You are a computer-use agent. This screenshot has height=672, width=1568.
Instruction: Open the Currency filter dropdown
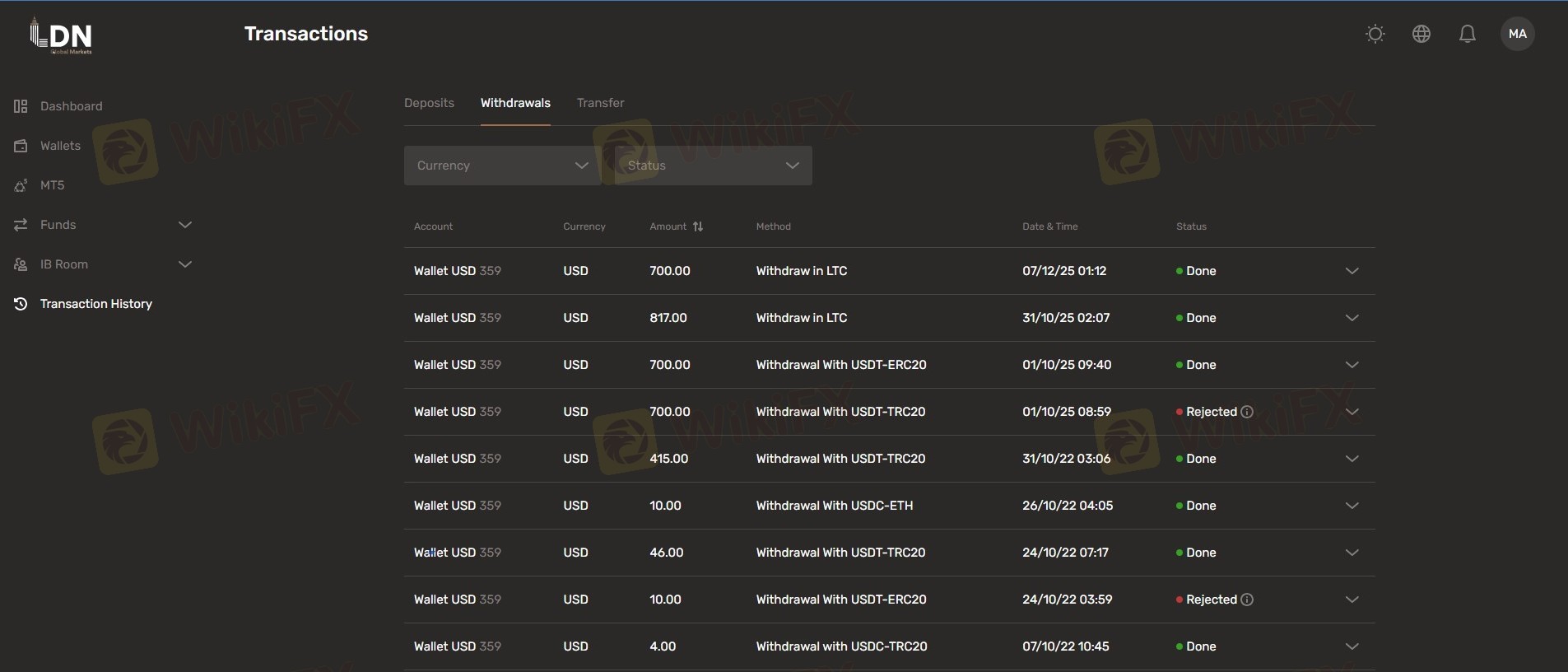[502, 166]
